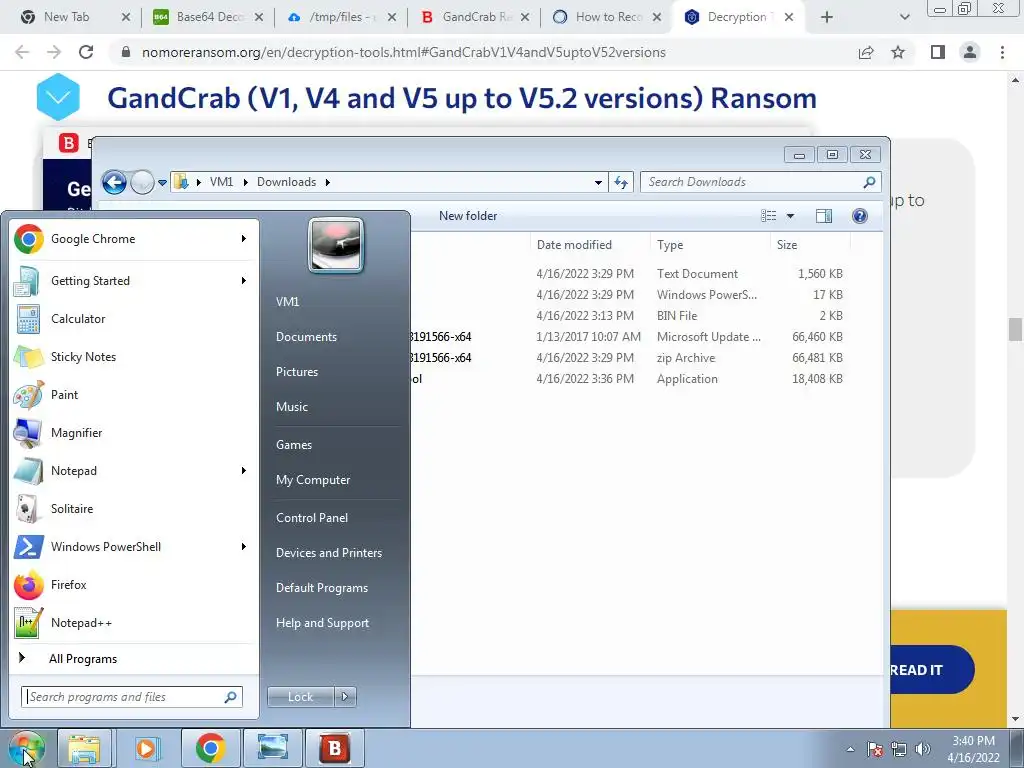
Task: Click the Windows Start orb
Action: click(x=26, y=748)
